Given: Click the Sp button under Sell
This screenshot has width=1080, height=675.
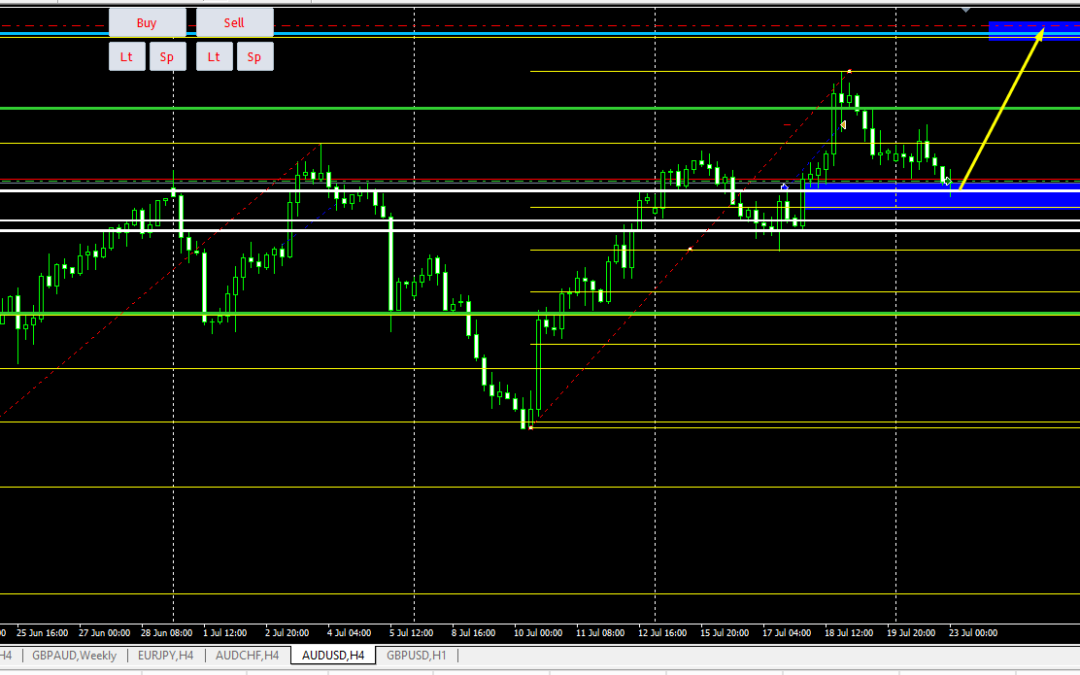Looking at the screenshot, I should coord(254,57).
